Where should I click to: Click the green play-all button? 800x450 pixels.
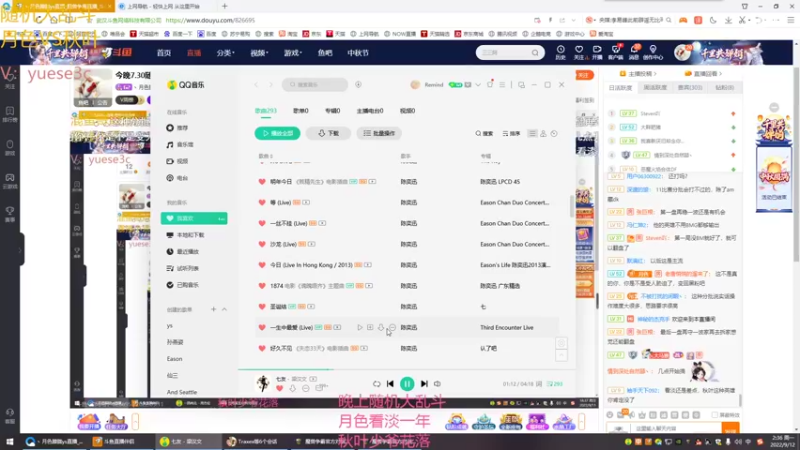277,133
